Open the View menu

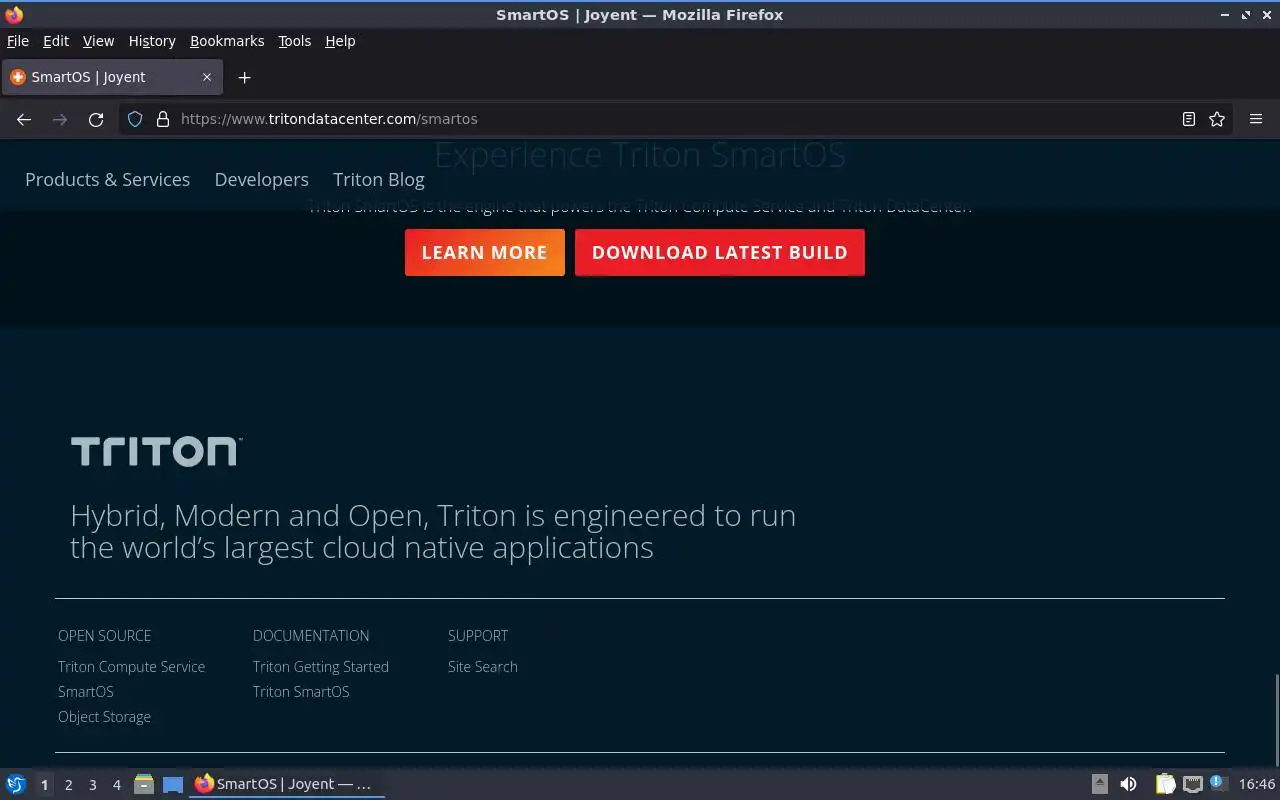(98, 41)
